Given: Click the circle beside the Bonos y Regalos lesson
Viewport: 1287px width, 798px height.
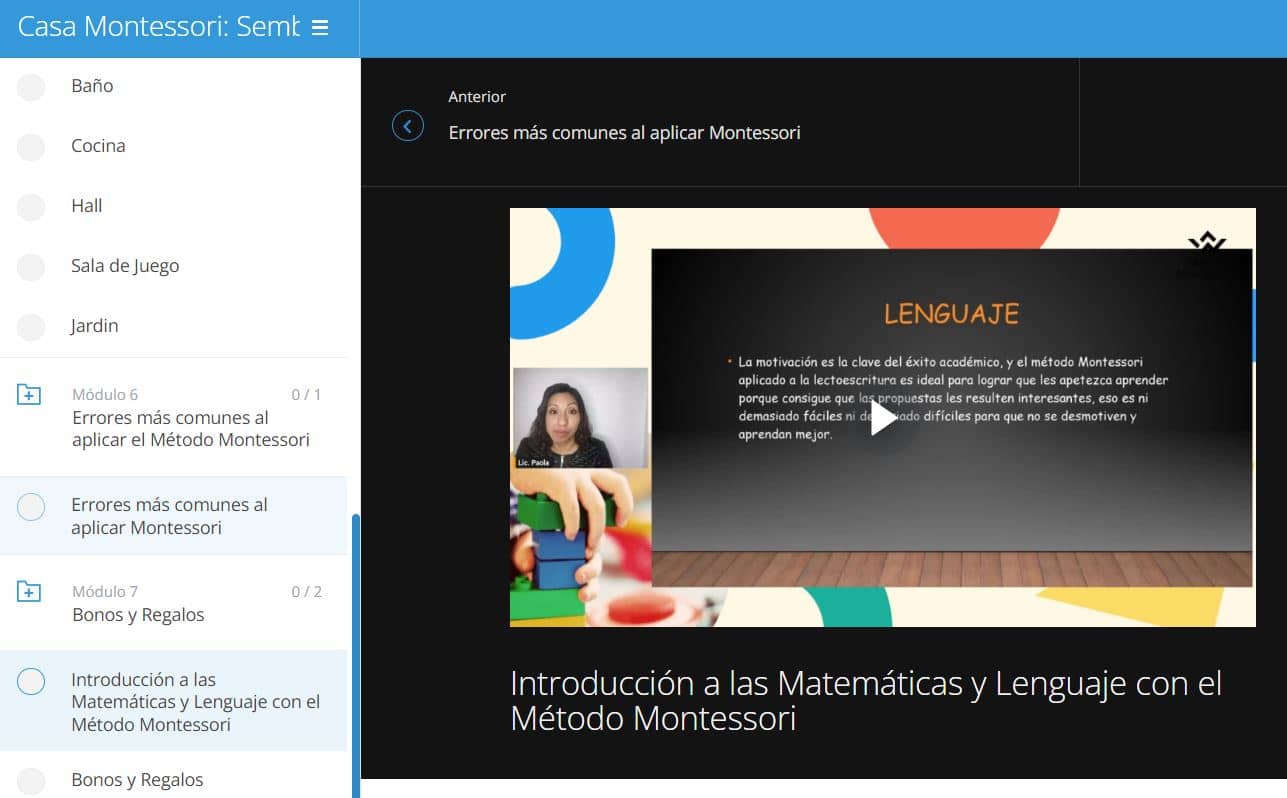Looking at the screenshot, I should click(x=32, y=781).
